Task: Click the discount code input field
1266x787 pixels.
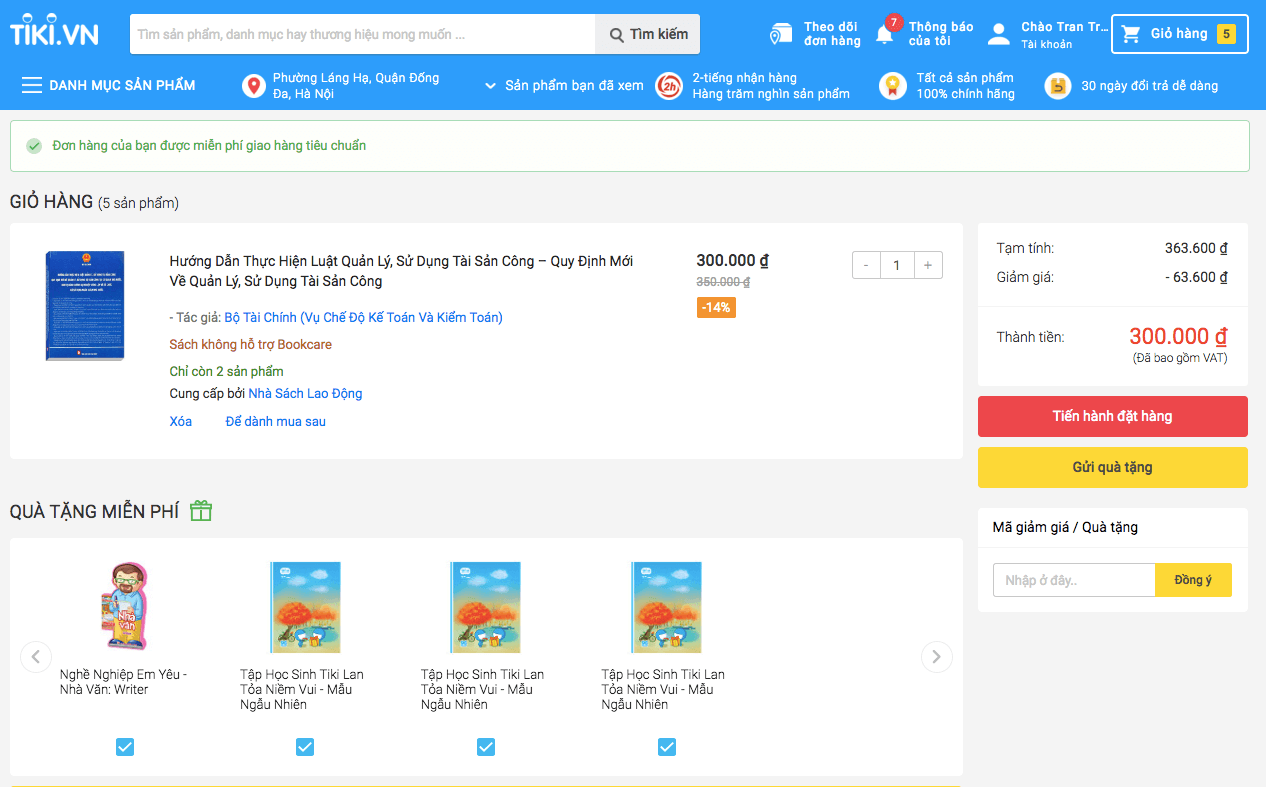Action: [1073, 580]
